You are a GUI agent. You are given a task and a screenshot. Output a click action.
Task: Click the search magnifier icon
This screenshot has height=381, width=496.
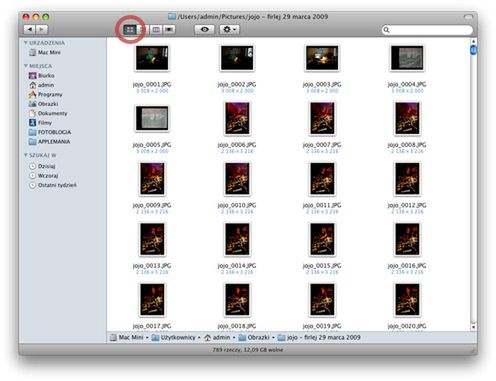(x=387, y=30)
